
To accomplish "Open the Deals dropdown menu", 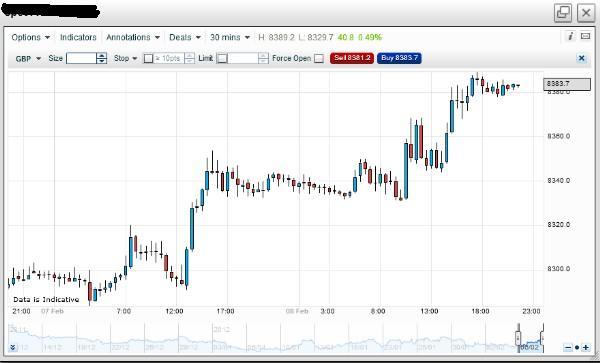I will tap(185, 37).
